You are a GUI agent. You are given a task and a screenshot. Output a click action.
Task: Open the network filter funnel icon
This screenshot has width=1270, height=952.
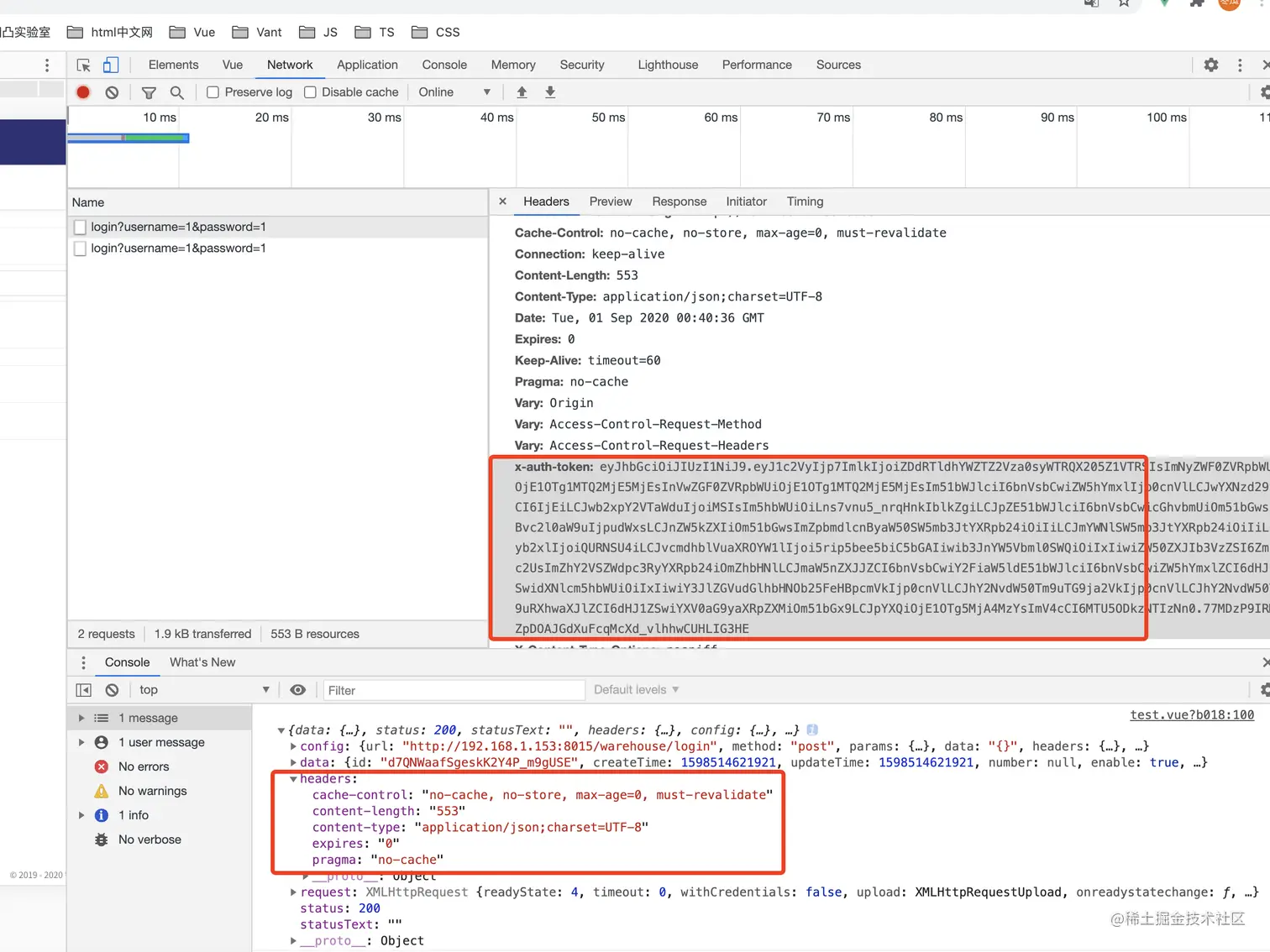point(149,92)
